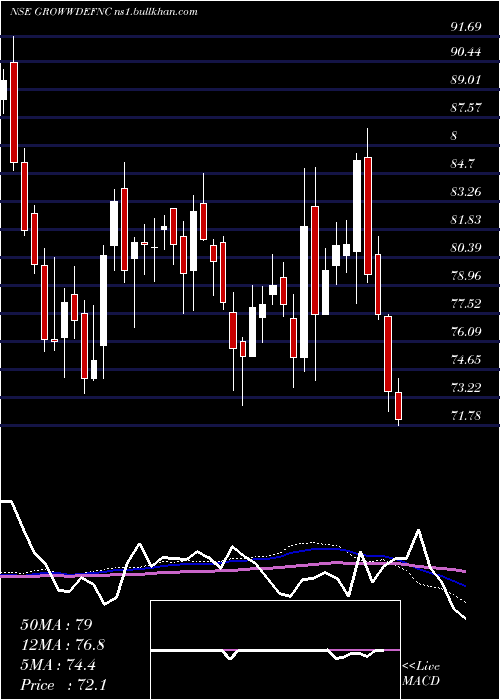Click the MACD histogram panel
Screen dimensions: 500x700
click(275, 650)
